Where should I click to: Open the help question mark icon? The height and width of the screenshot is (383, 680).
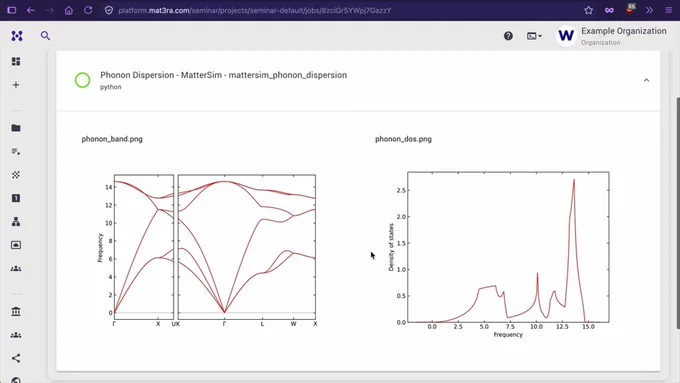(508, 36)
